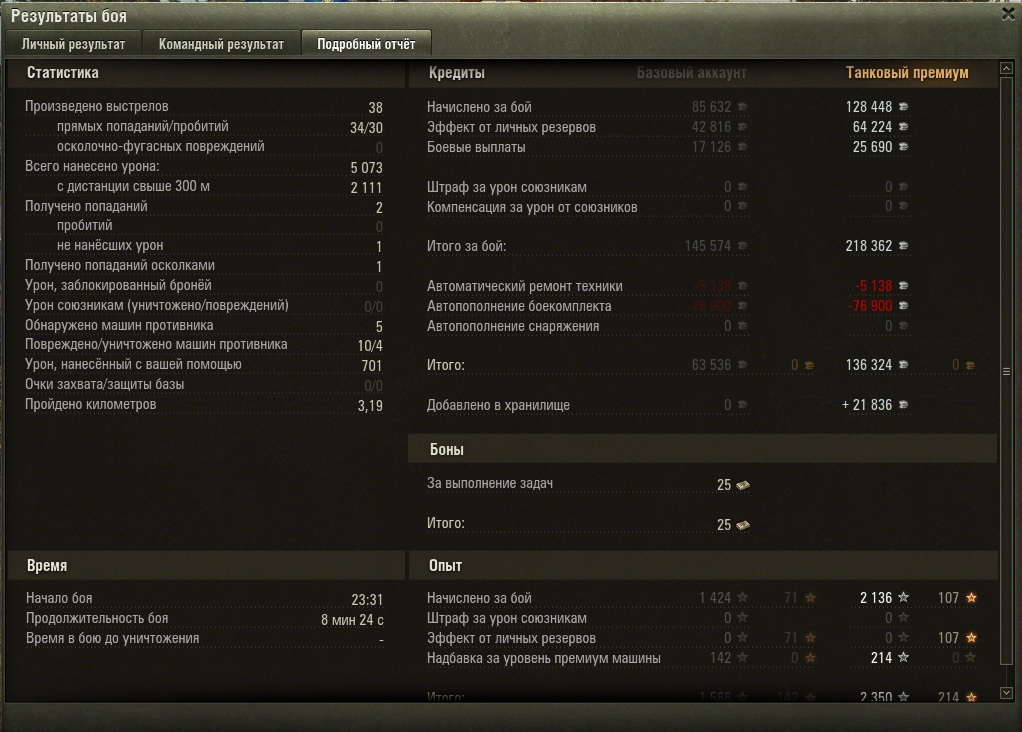The width and height of the screenshot is (1022, 732).
Task: Close the Результаты боя window
Action: [1008, 14]
